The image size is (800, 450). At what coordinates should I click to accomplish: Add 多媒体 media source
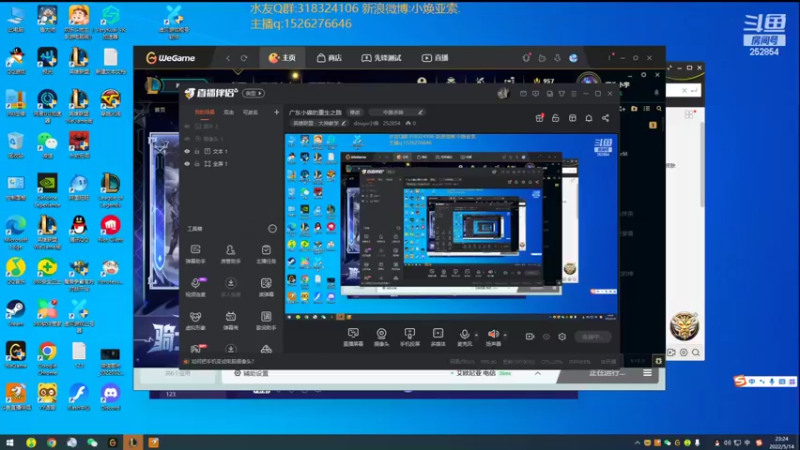pyautogui.click(x=438, y=337)
